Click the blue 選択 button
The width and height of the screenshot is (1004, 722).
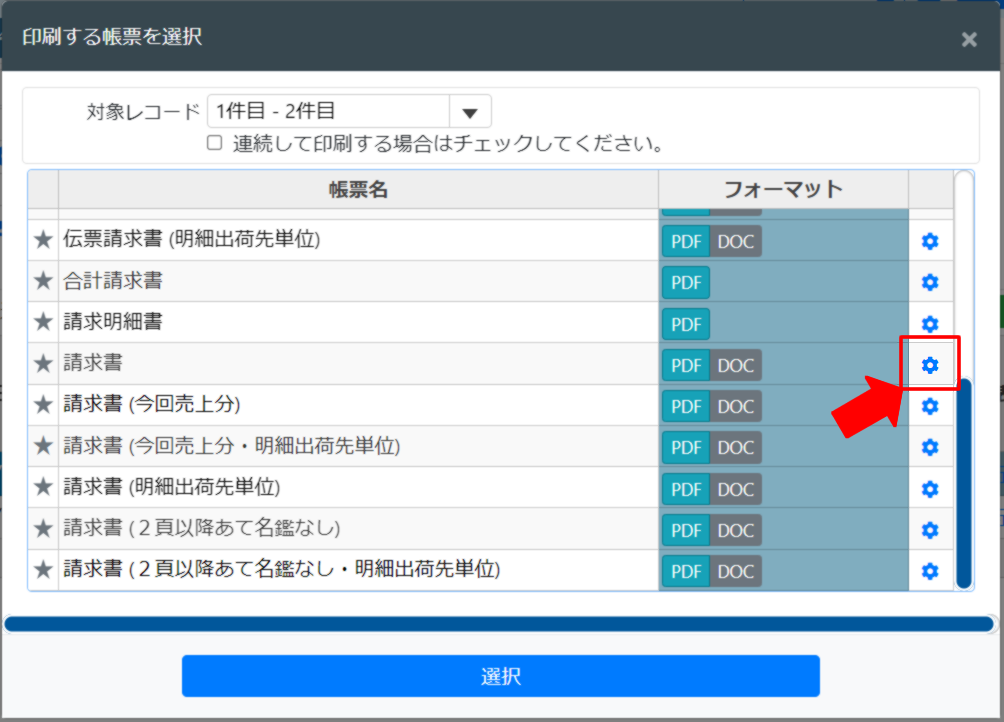(500, 676)
